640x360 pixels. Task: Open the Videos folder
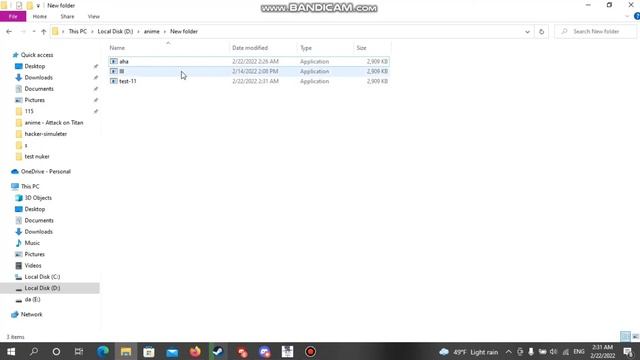click(x=33, y=265)
